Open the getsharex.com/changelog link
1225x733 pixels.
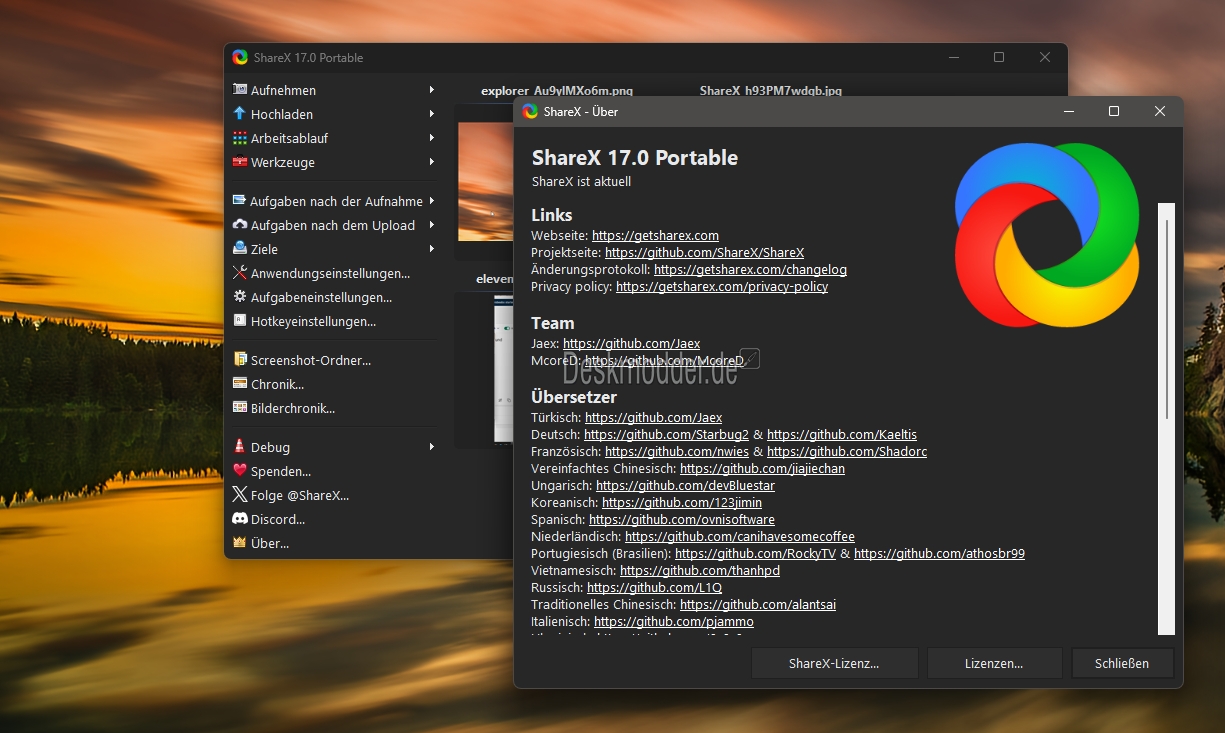(750, 270)
